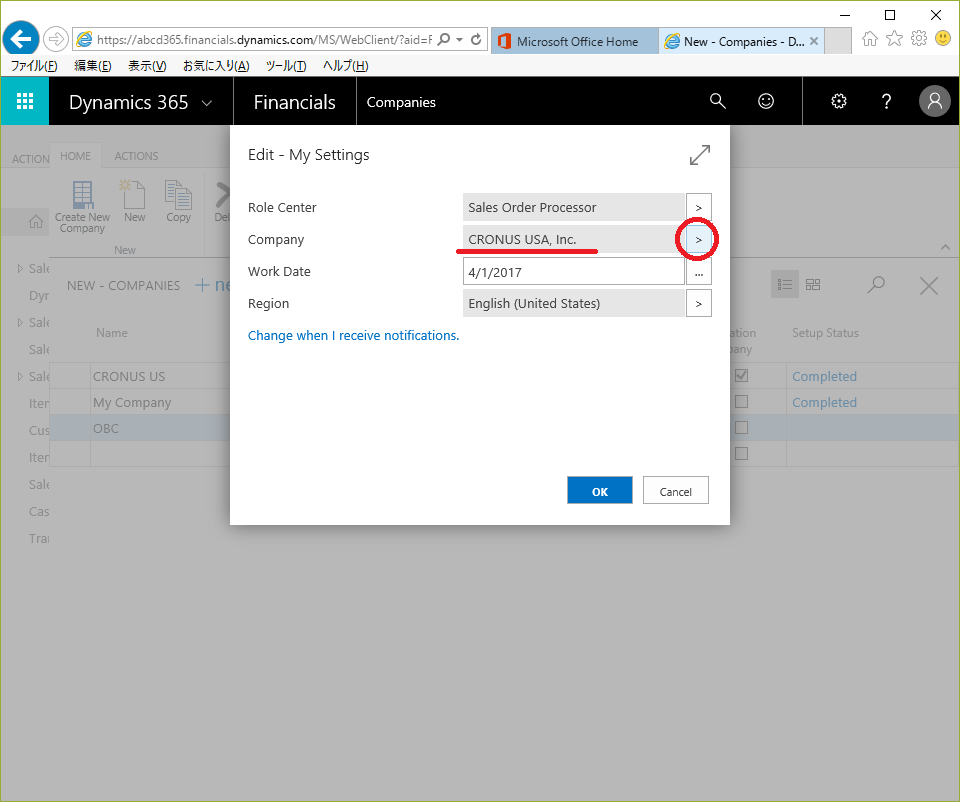Viewport: 960px width, 802px height.
Task: Open the ファイル(F) menu
Action: pos(34,66)
